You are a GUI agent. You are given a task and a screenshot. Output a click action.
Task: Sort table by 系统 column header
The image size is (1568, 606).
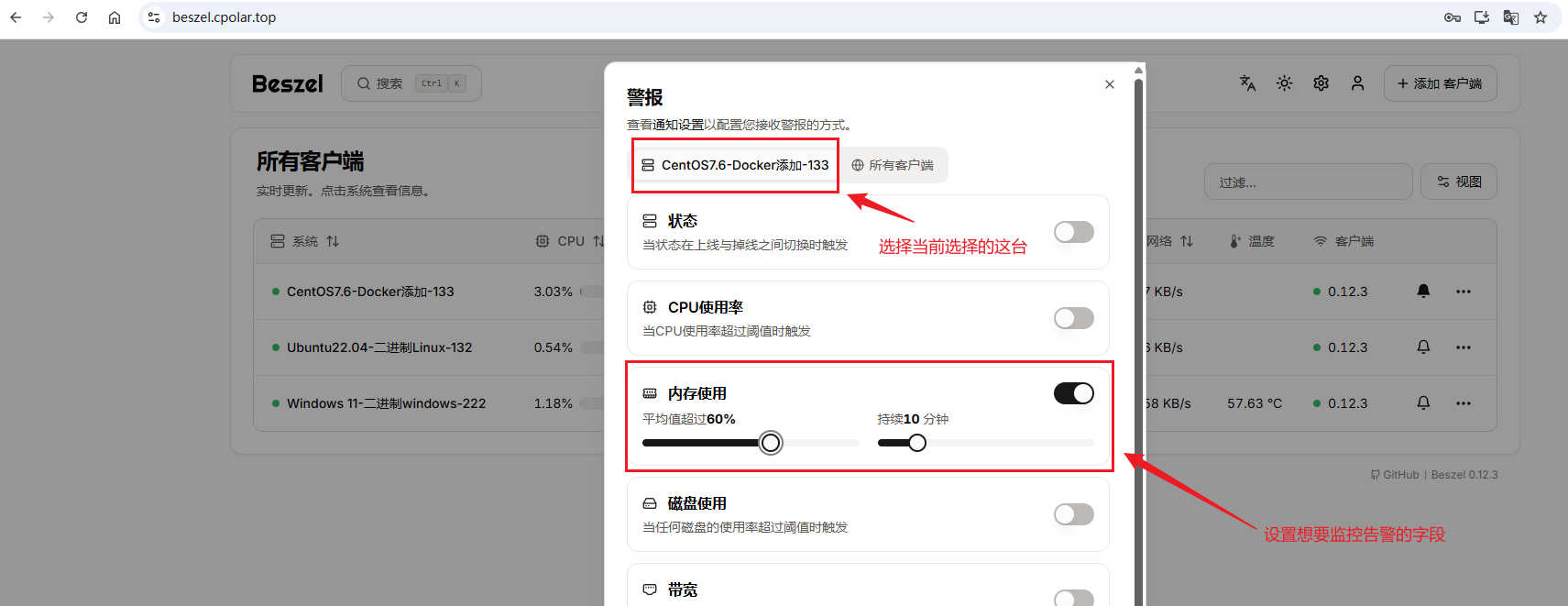click(x=305, y=241)
